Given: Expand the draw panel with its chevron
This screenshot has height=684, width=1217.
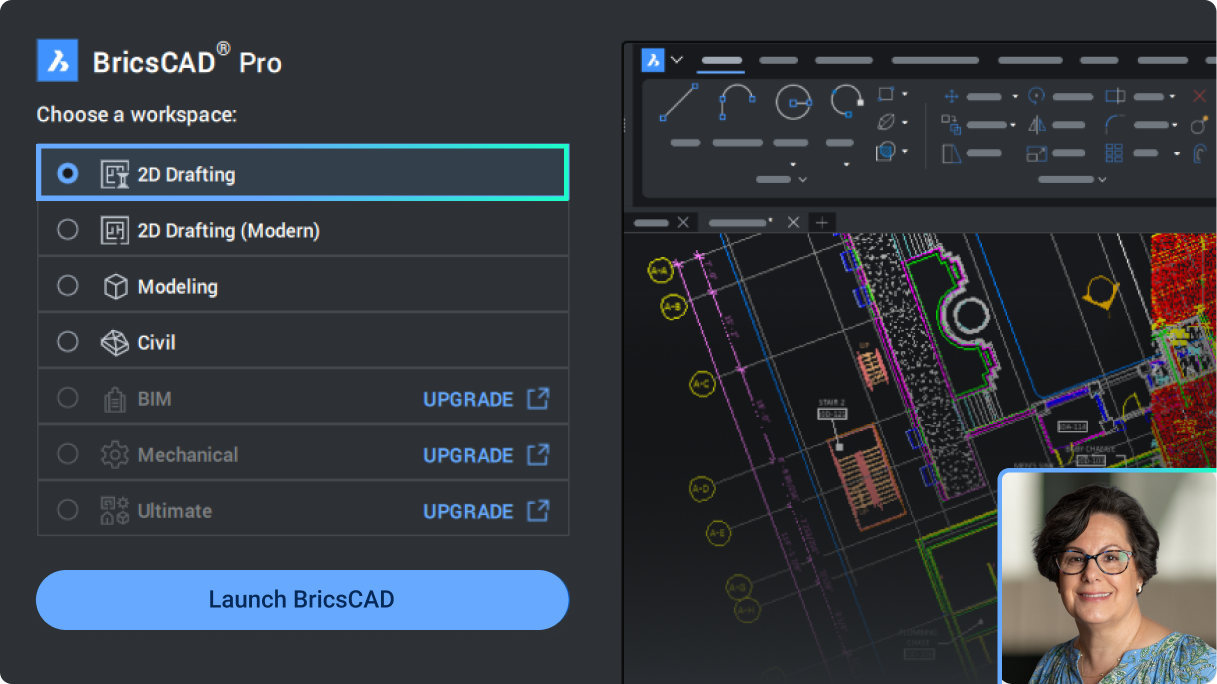Looking at the screenshot, I should point(803,179).
